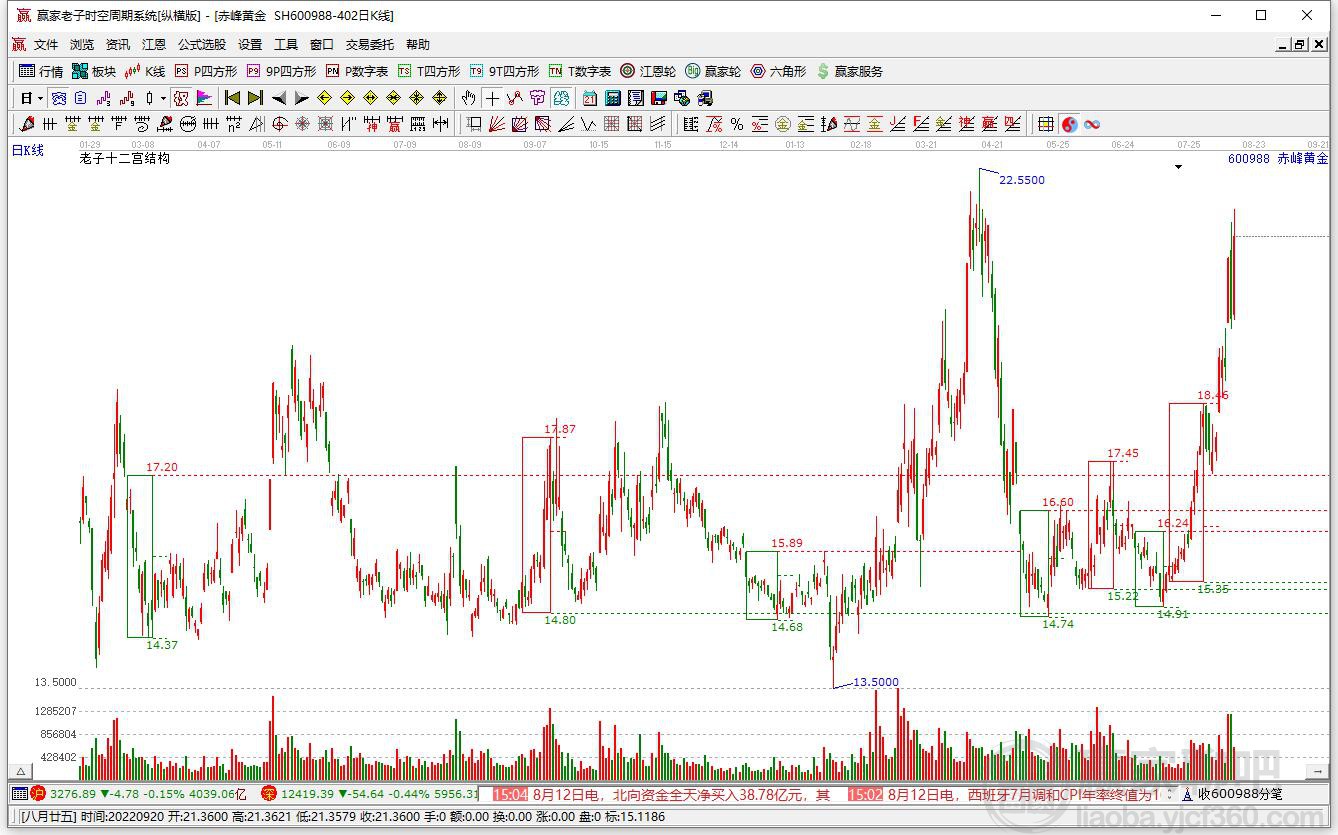The width and height of the screenshot is (1338, 835).
Task: Click the 600988 赤峰黄金 stock label
Action: pos(1278,158)
